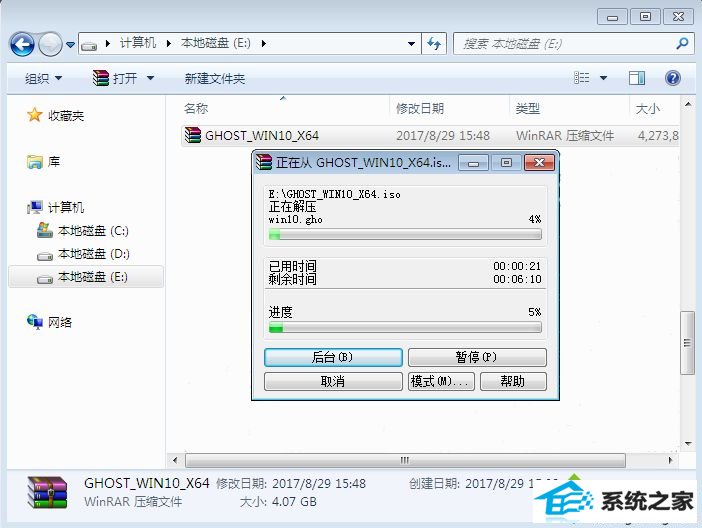Select 收藏夹 in the navigation pane

coord(66,116)
